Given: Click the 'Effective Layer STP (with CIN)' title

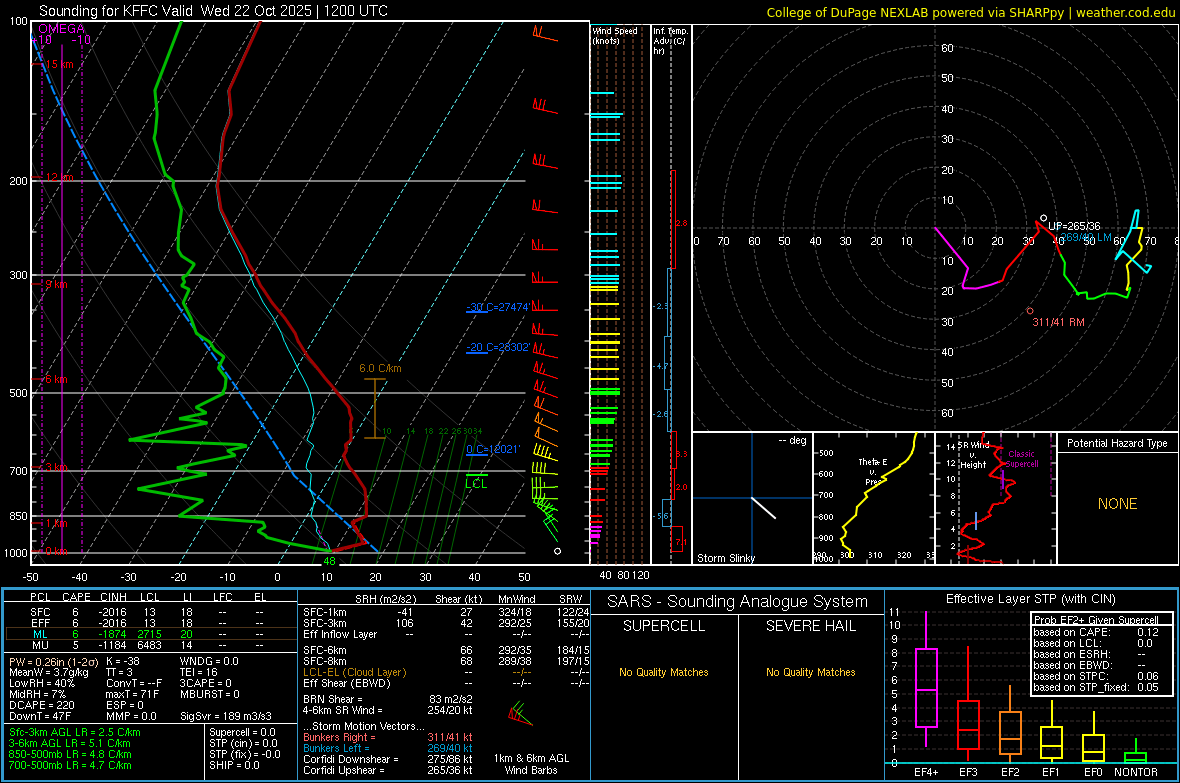Looking at the screenshot, I should point(1030,599).
